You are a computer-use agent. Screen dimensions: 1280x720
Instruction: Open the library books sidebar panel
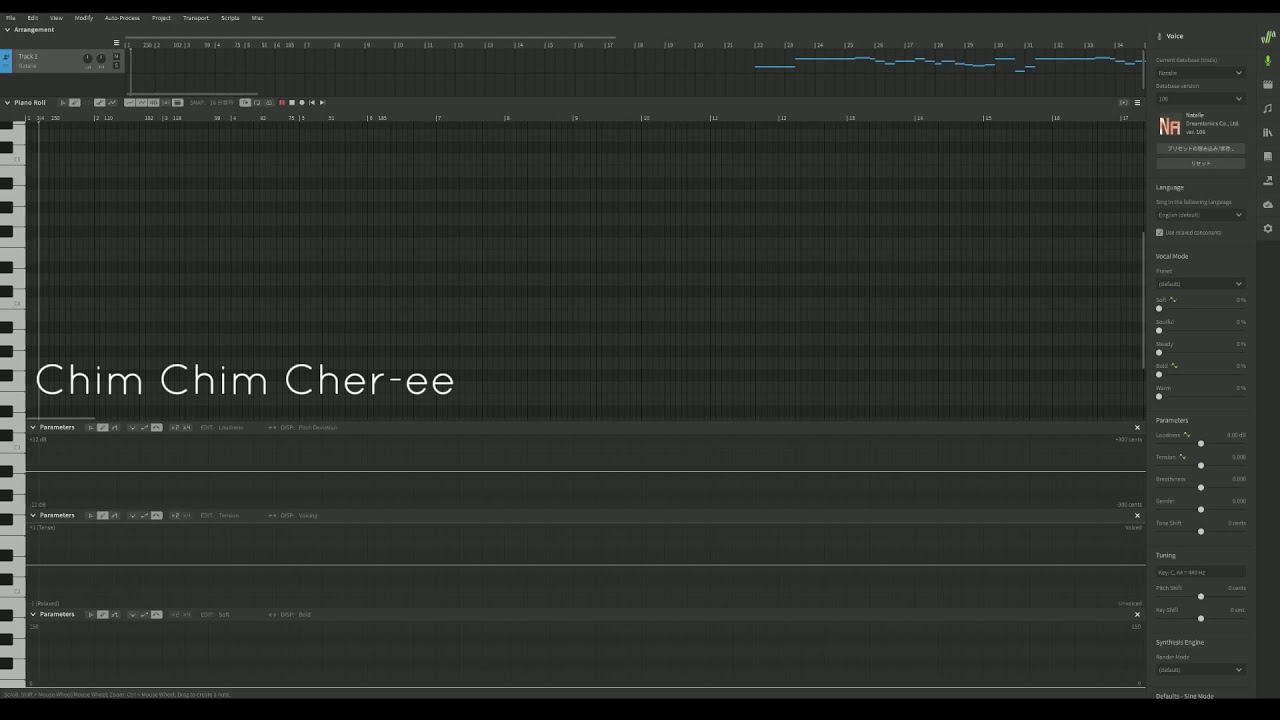pos(1268,132)
